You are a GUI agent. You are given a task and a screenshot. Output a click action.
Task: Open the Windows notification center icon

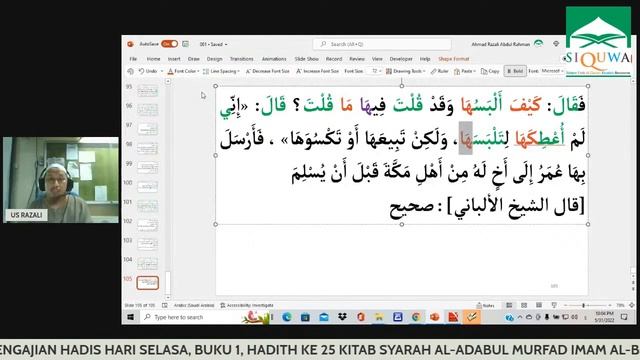624,317
